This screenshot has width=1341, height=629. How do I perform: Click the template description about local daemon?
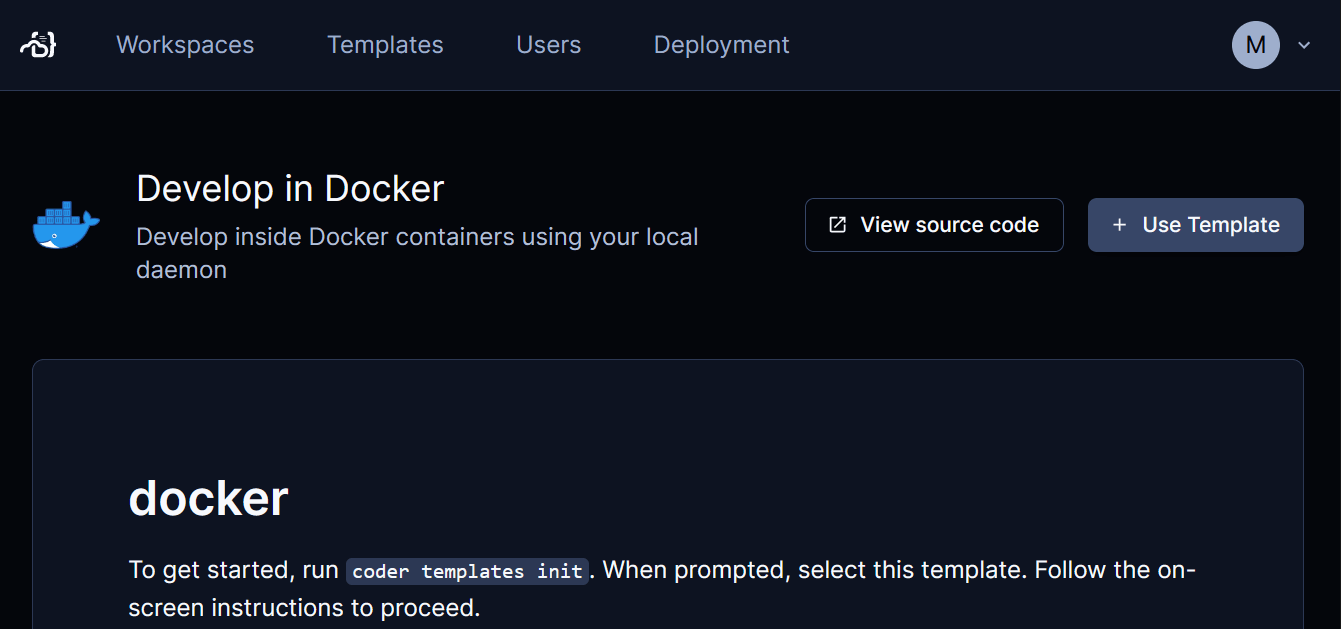coord(417,253)
